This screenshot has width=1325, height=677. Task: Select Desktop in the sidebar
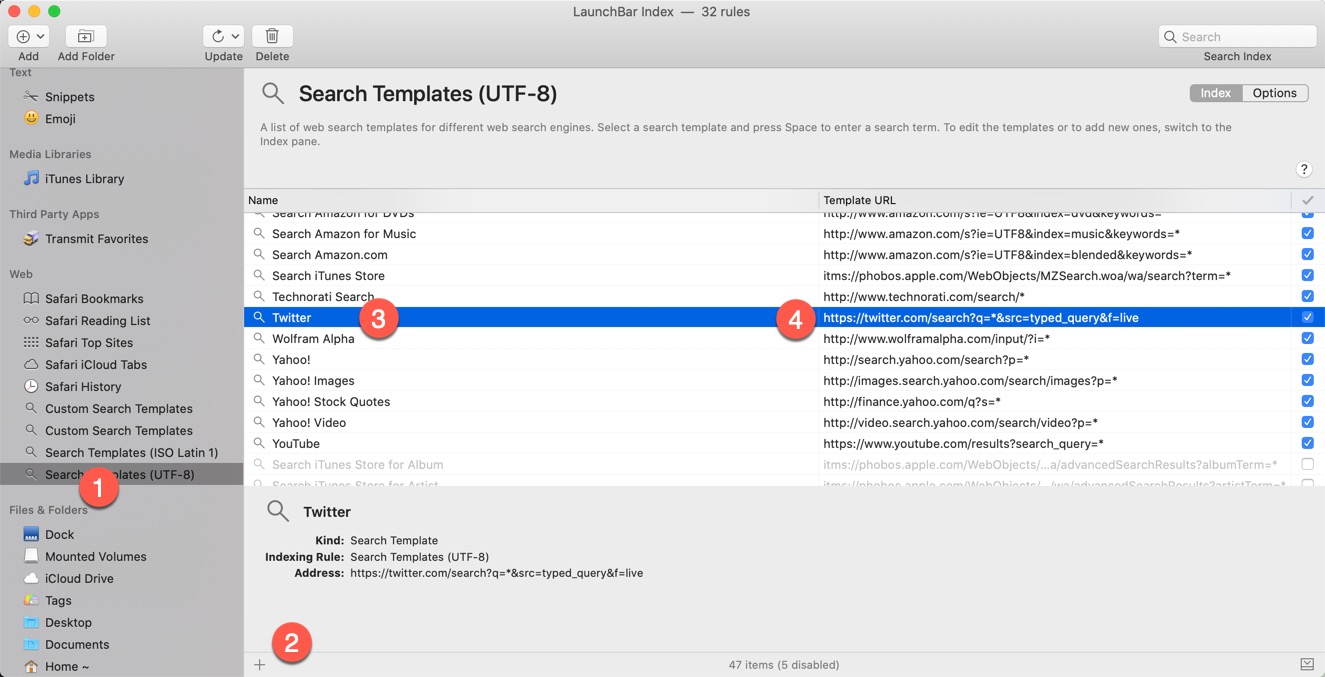click(121, 623)
